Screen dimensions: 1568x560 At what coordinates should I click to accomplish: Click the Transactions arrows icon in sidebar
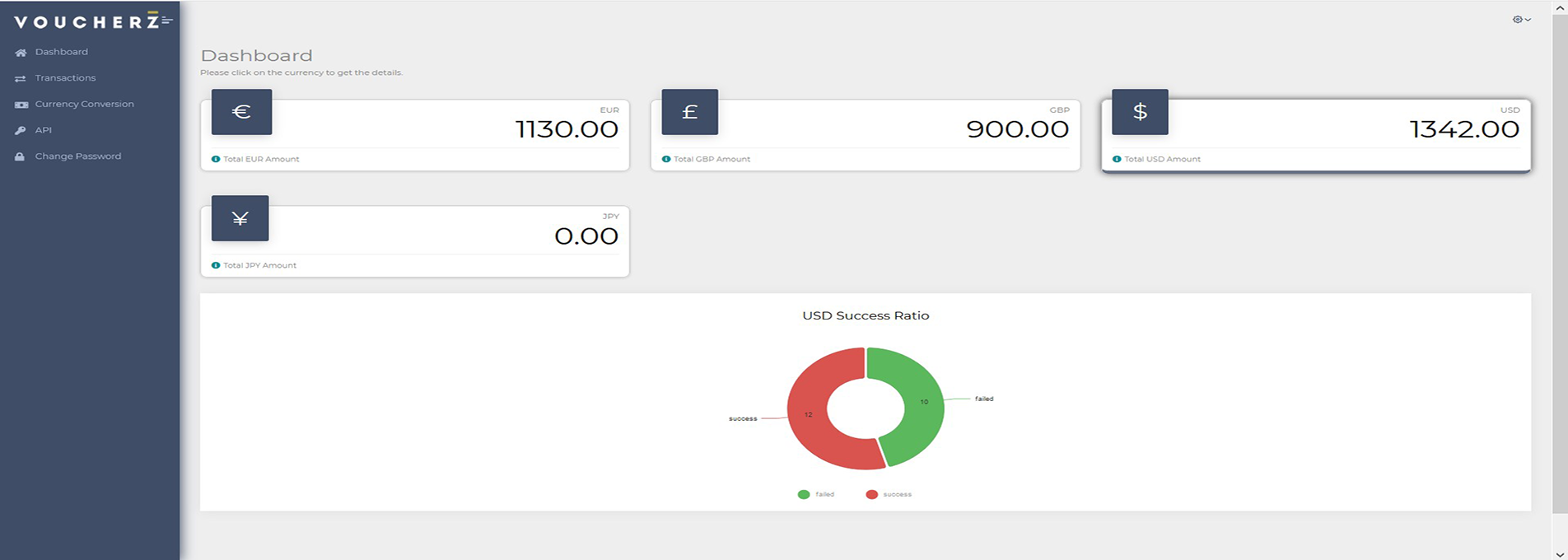point(21,78)
